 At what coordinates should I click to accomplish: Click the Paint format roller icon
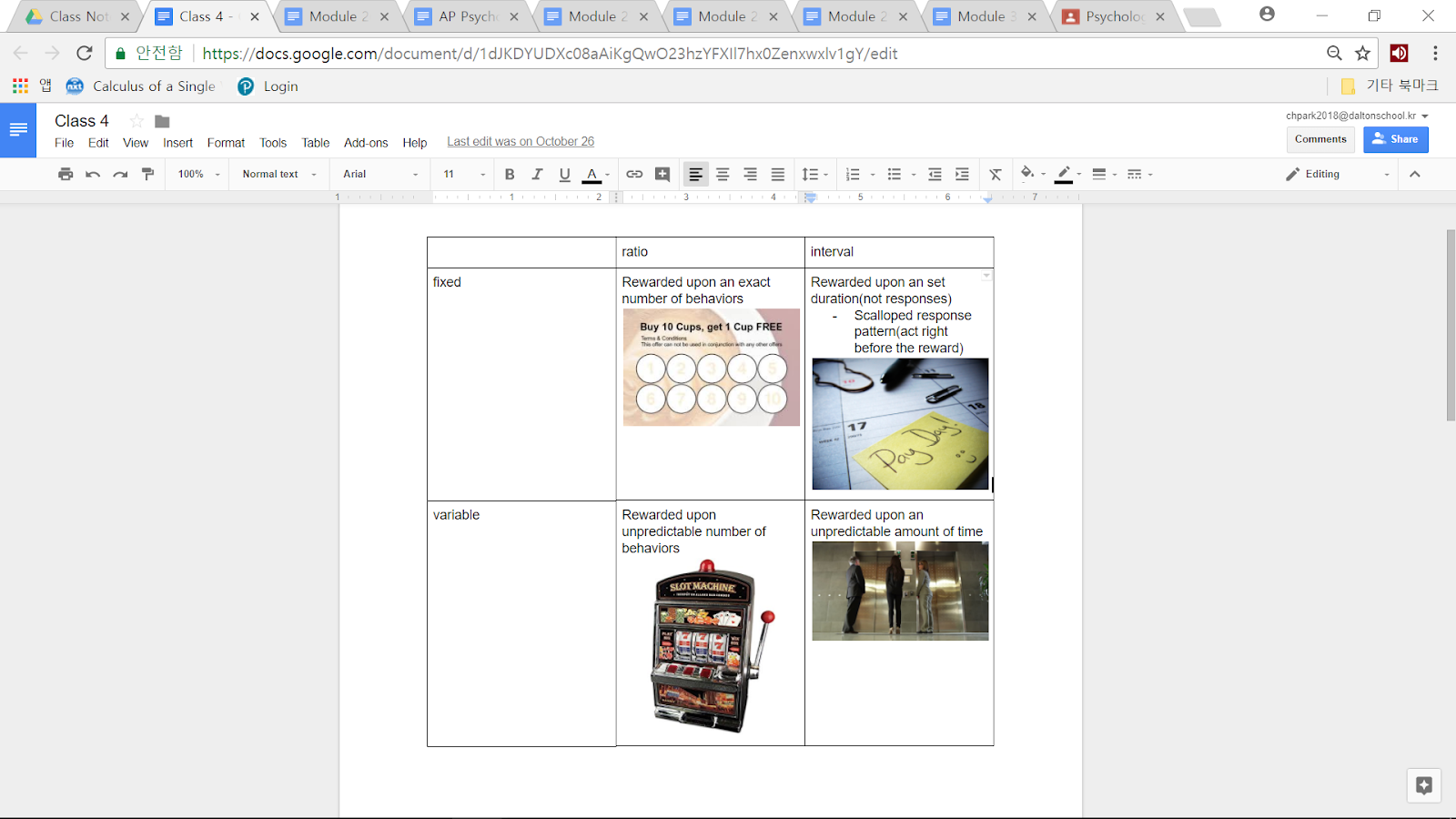click(147, 174)
